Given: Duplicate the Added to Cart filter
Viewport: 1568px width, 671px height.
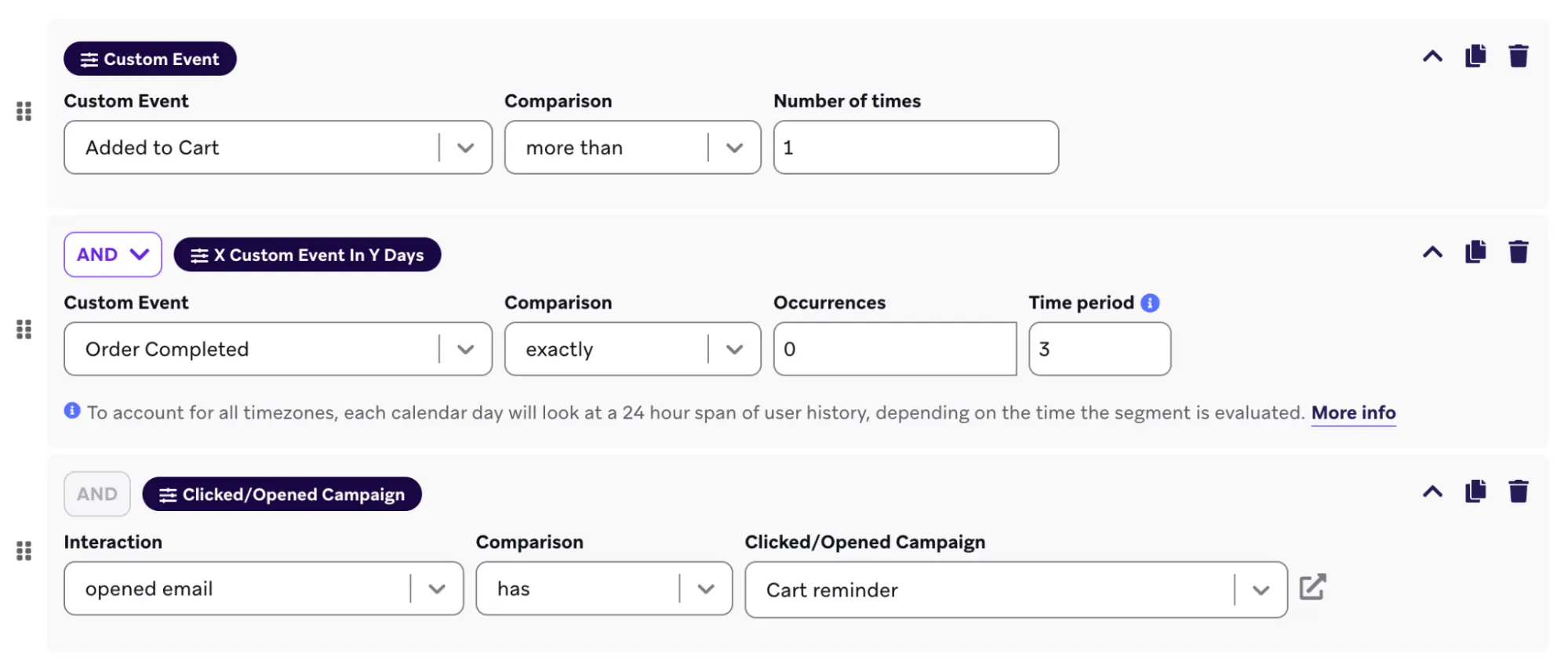Looking at the screenshot, I should click(x=1475, y=56).
